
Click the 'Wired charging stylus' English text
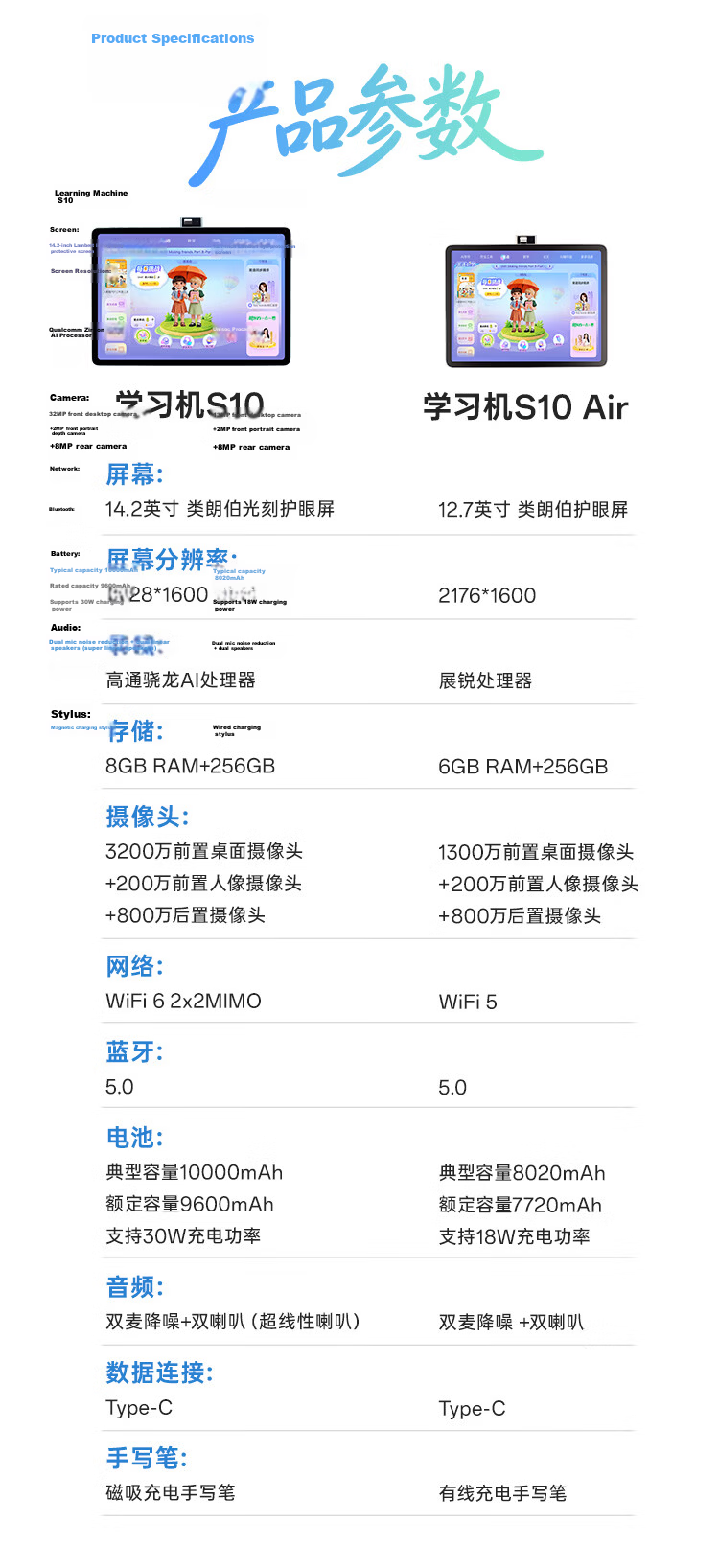pyautogui.click(x=236, y=730)
